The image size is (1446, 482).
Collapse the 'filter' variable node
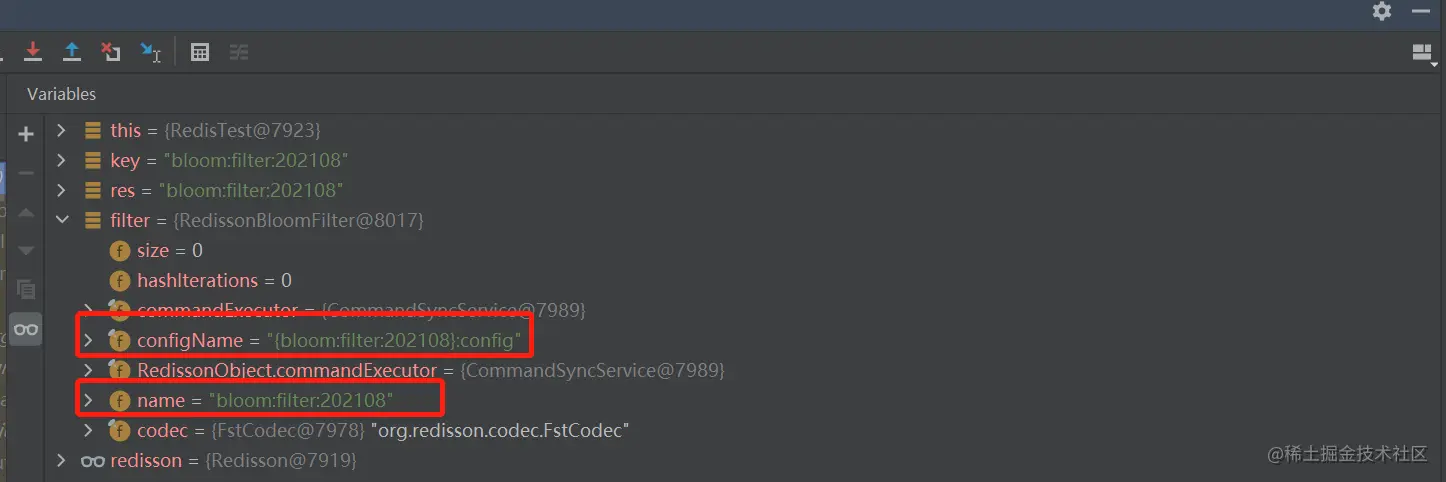click(62, 220)
